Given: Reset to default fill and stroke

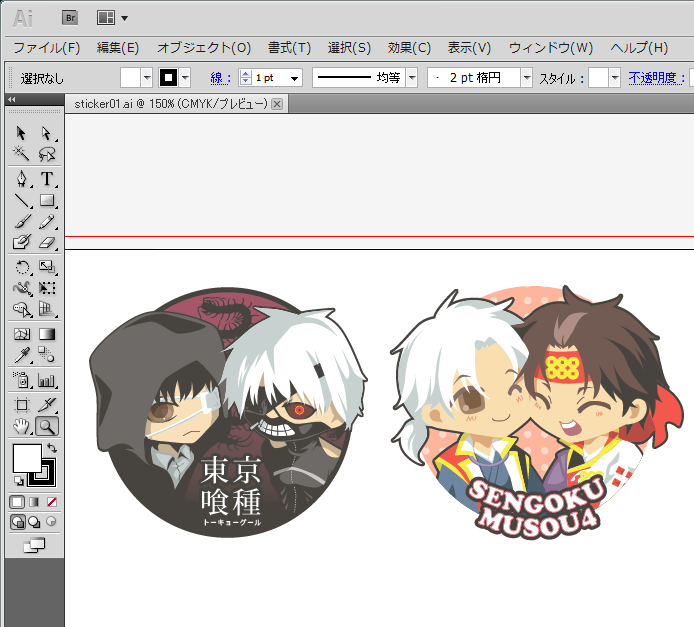Looking at the screenshot, I should pos(19,481).
